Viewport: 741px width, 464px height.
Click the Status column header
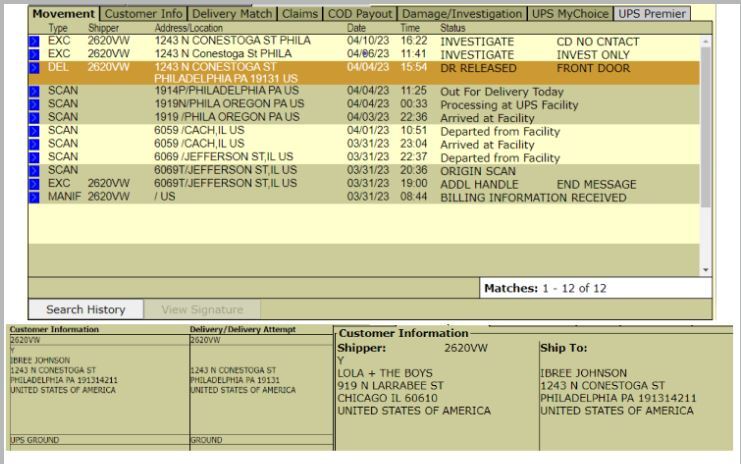pyautogui.click(x=453, y=28)
